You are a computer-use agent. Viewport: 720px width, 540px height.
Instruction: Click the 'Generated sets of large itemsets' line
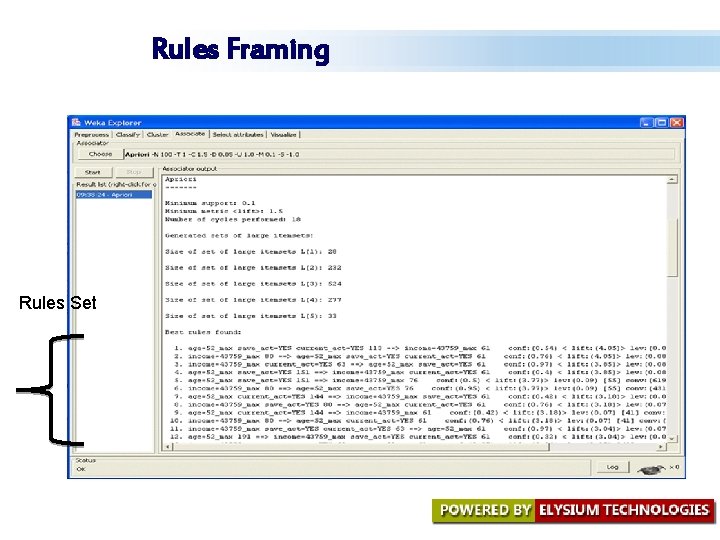click(239, 236)
